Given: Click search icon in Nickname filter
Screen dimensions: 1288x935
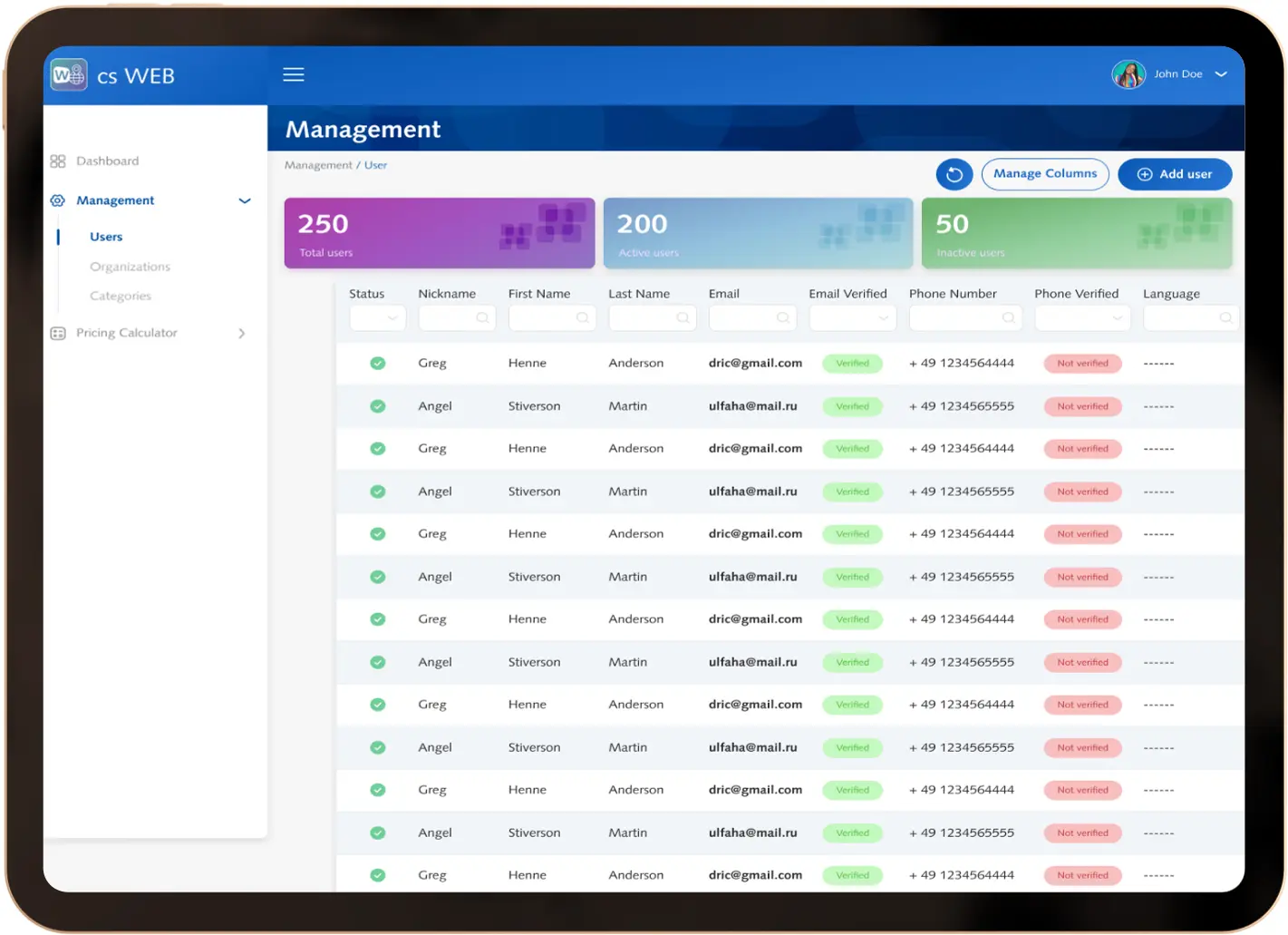Looking at the screenshot, I should (x=482, y=317).
